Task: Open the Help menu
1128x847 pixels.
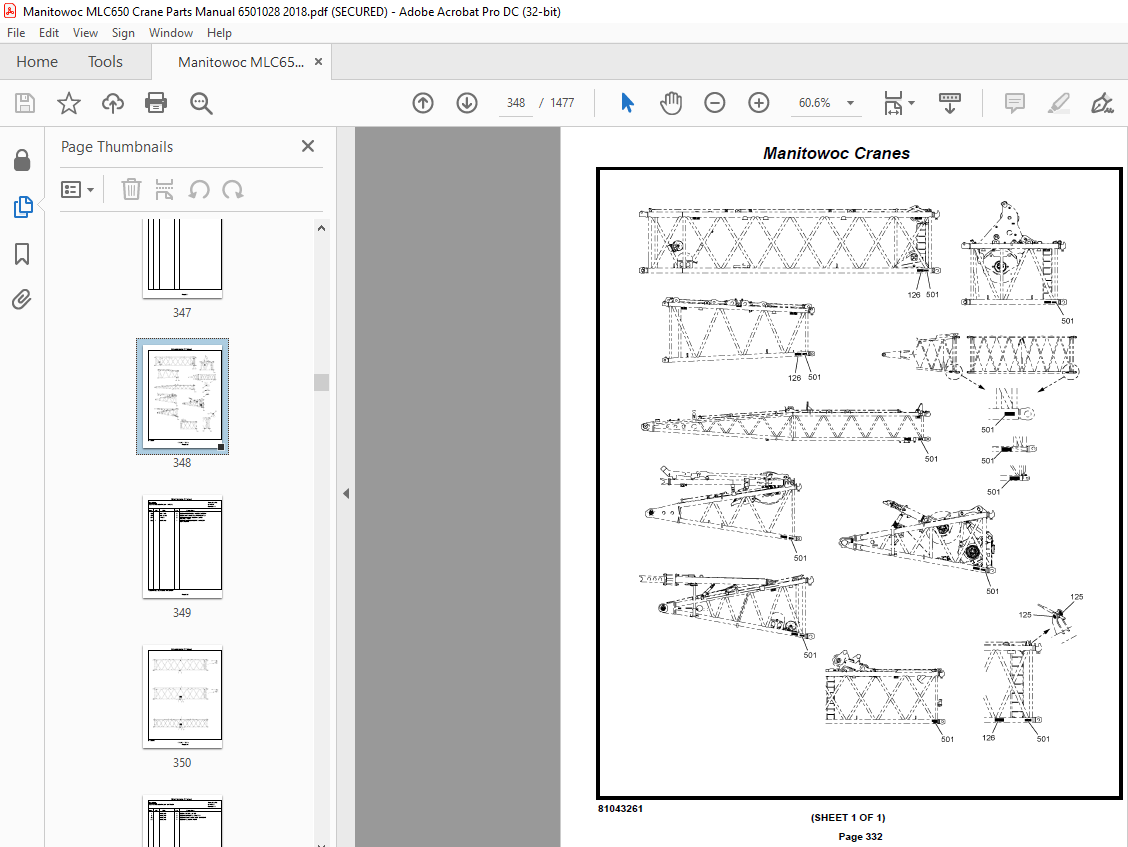Action: pyautogui.click(x=219, y=33)
